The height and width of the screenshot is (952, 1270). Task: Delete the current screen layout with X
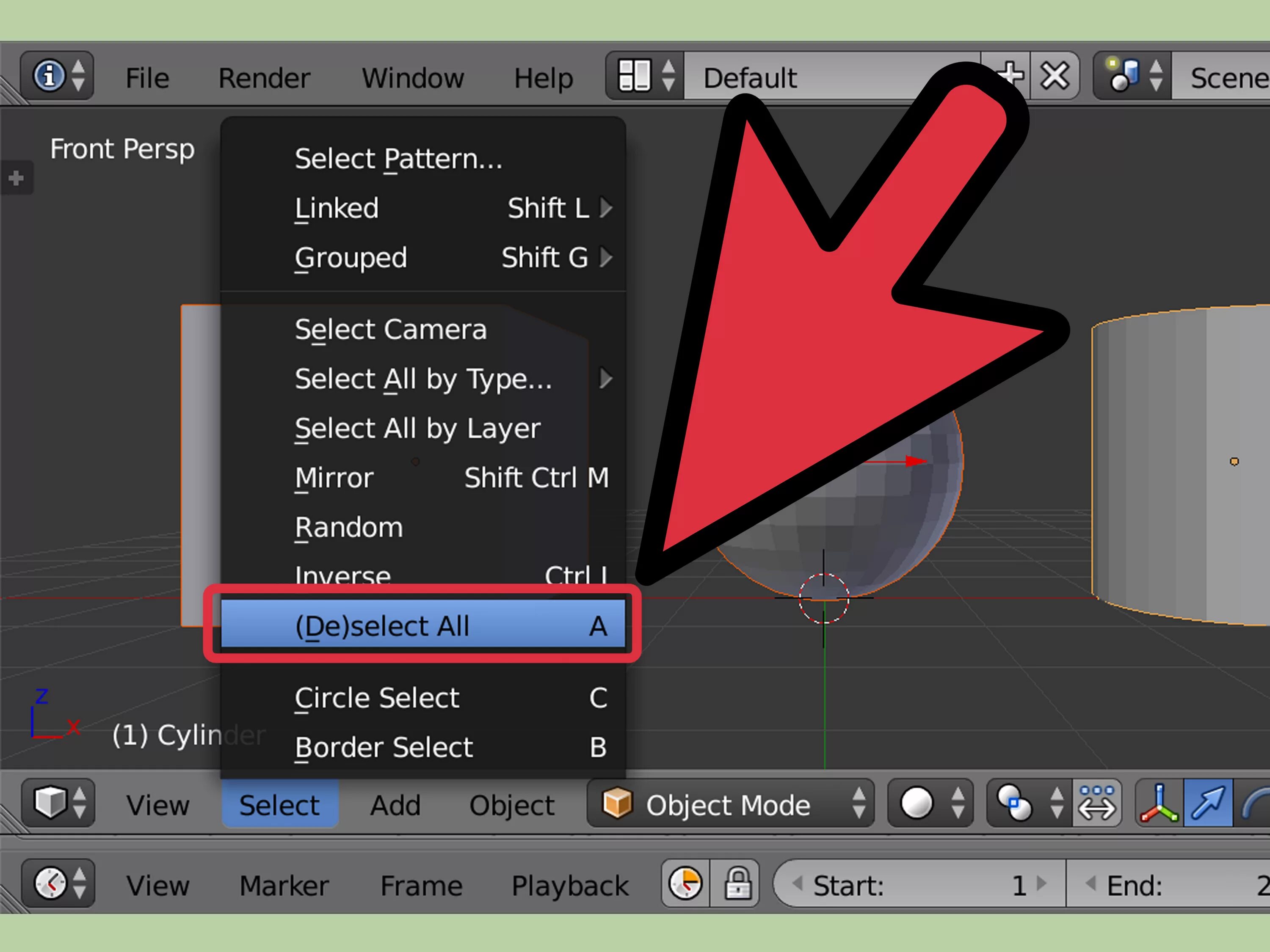[1055, 76]
